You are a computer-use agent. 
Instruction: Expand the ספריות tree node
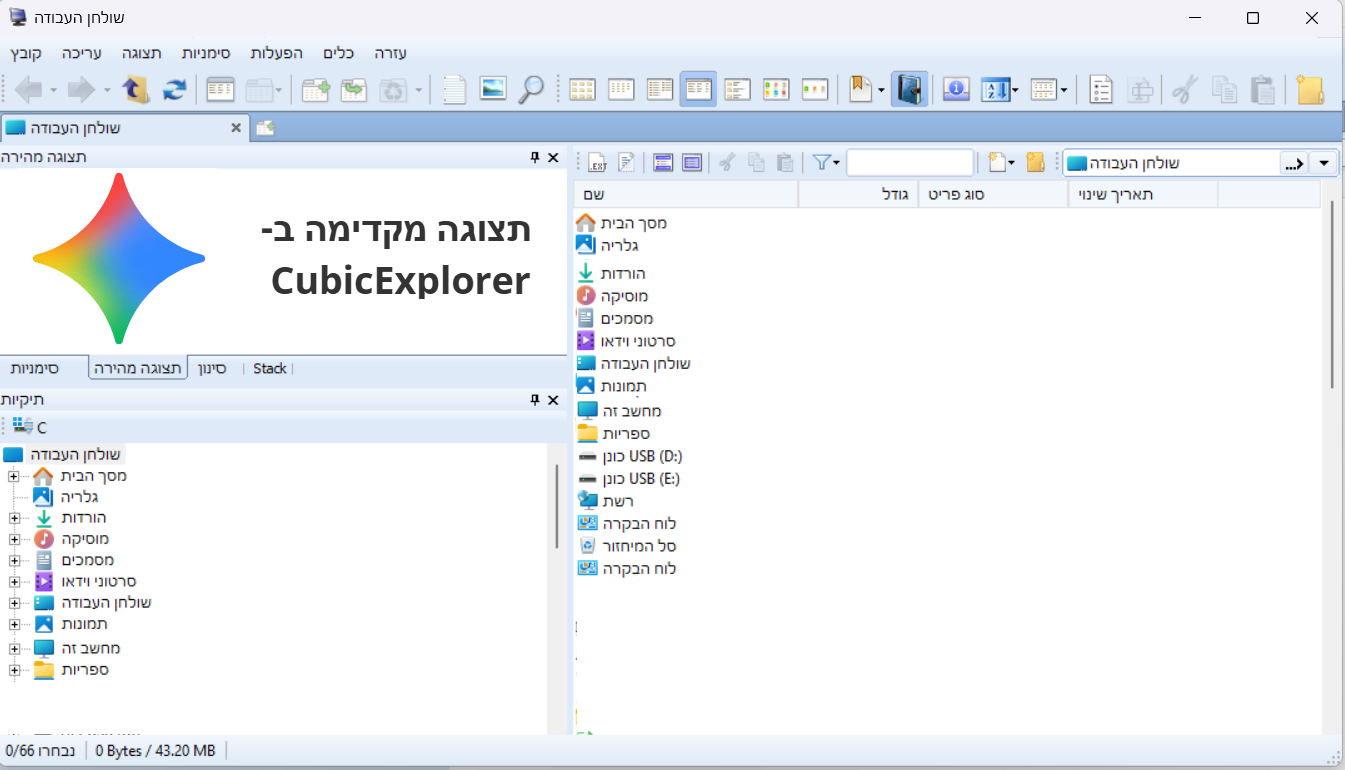click(x=14, y=670)
